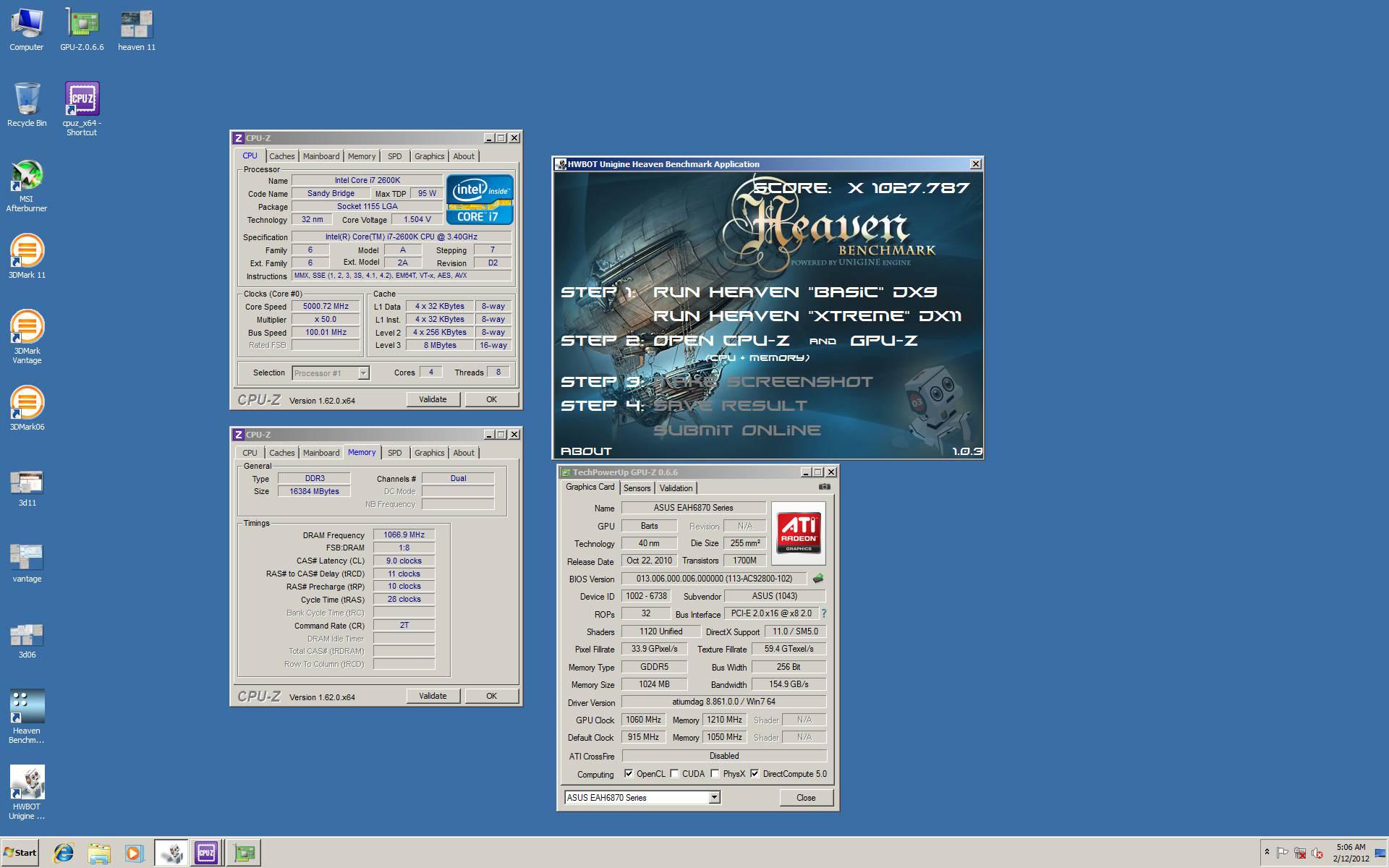This screenshot has width=1389, height=868.
Task: Open the Processor #1 selection dropdown
Action: [363, 373]
